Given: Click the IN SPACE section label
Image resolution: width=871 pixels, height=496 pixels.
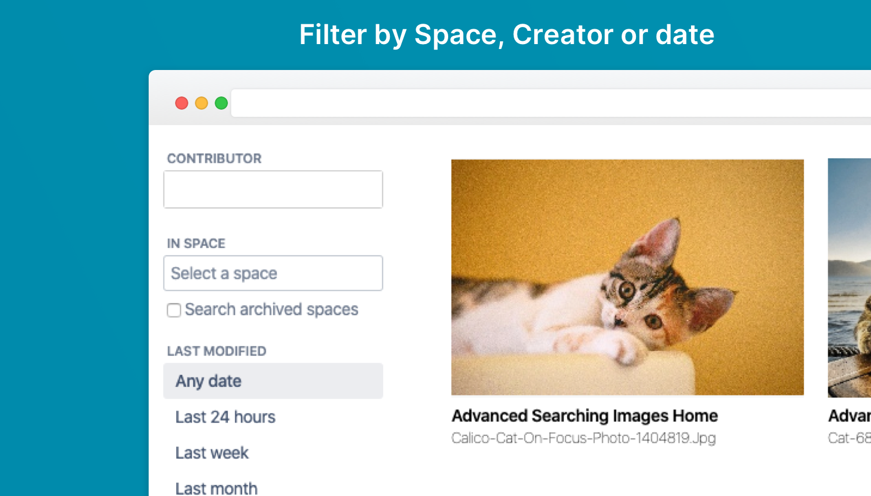Looking at the screenshot, I should 196,243.
